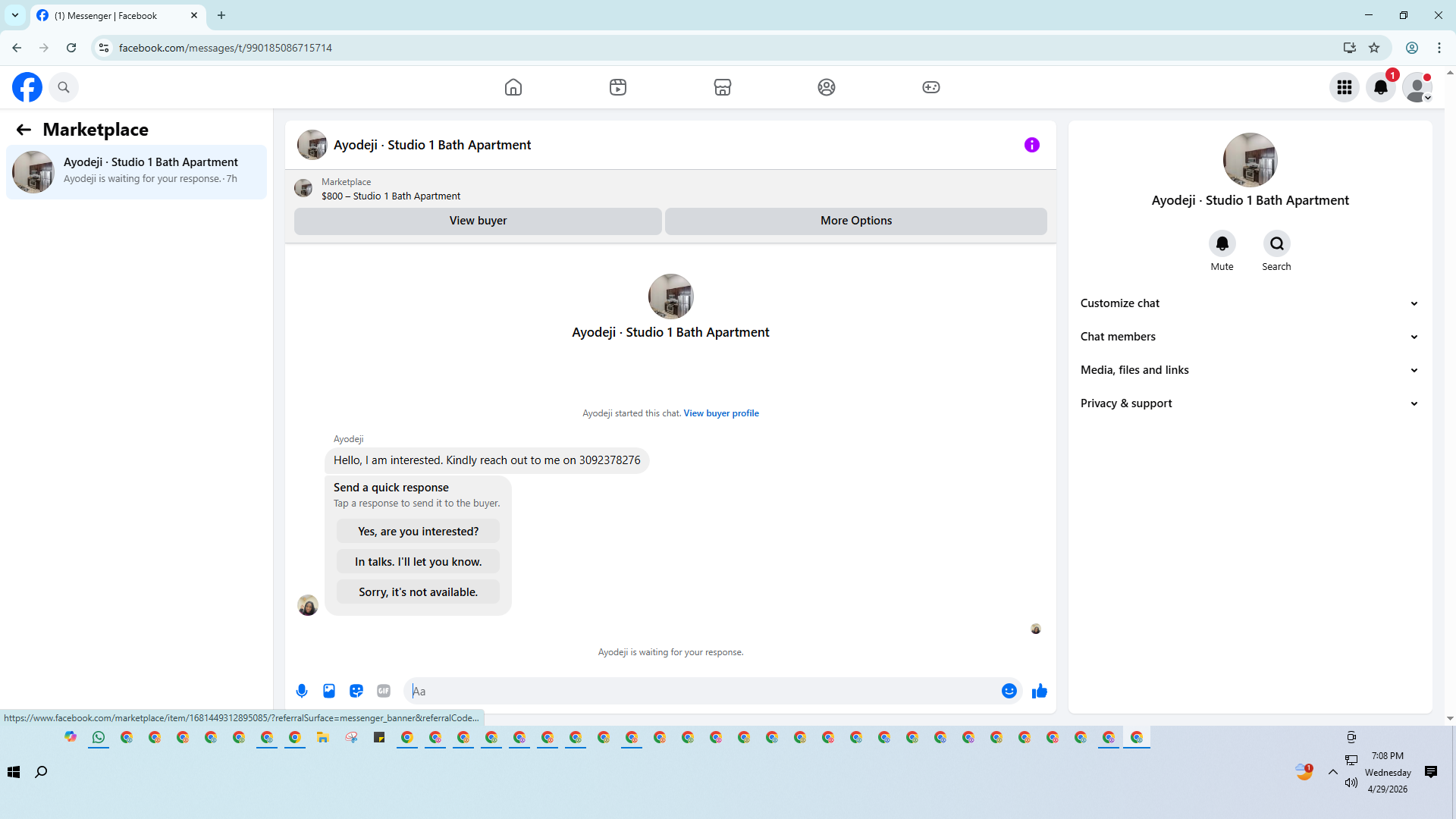Open the sticker picker icon
Image resolution: width=1456 pixels, height=819 pixels.
pyautogui.click(x=356, y=691)
